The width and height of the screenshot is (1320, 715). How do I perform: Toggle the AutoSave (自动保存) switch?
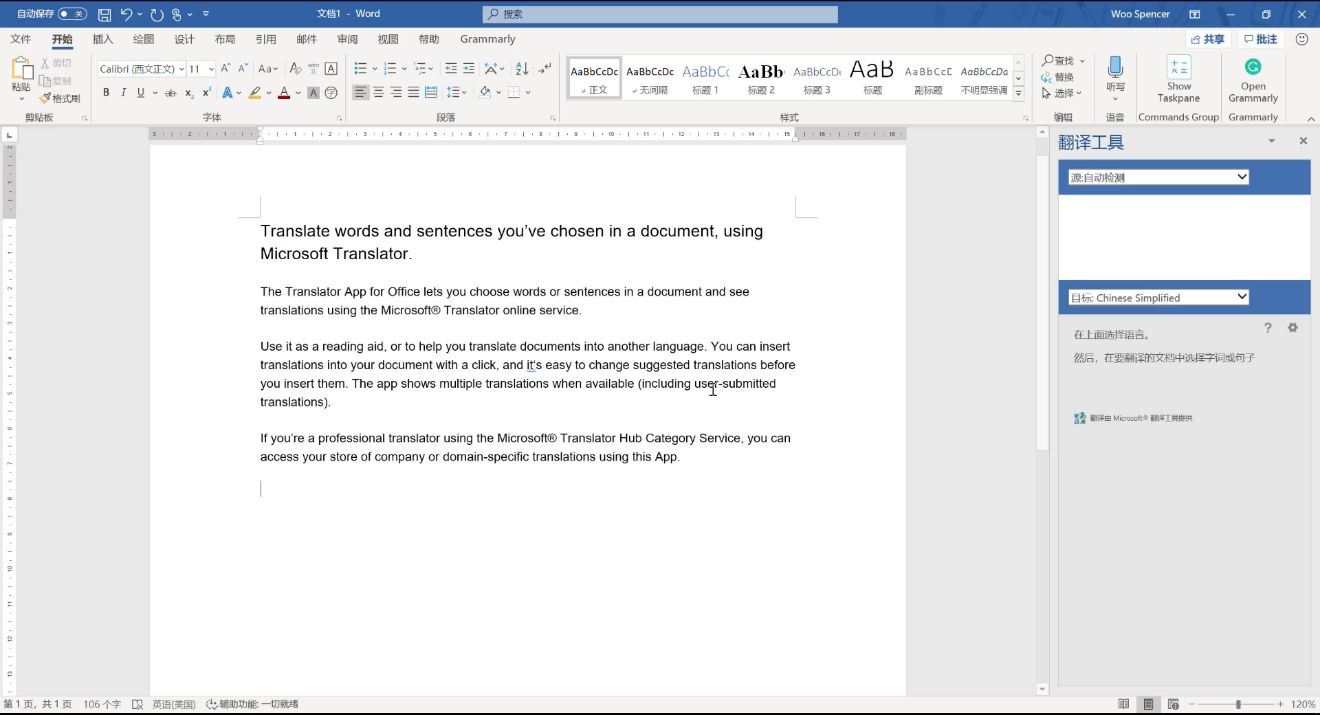point(72,14)
